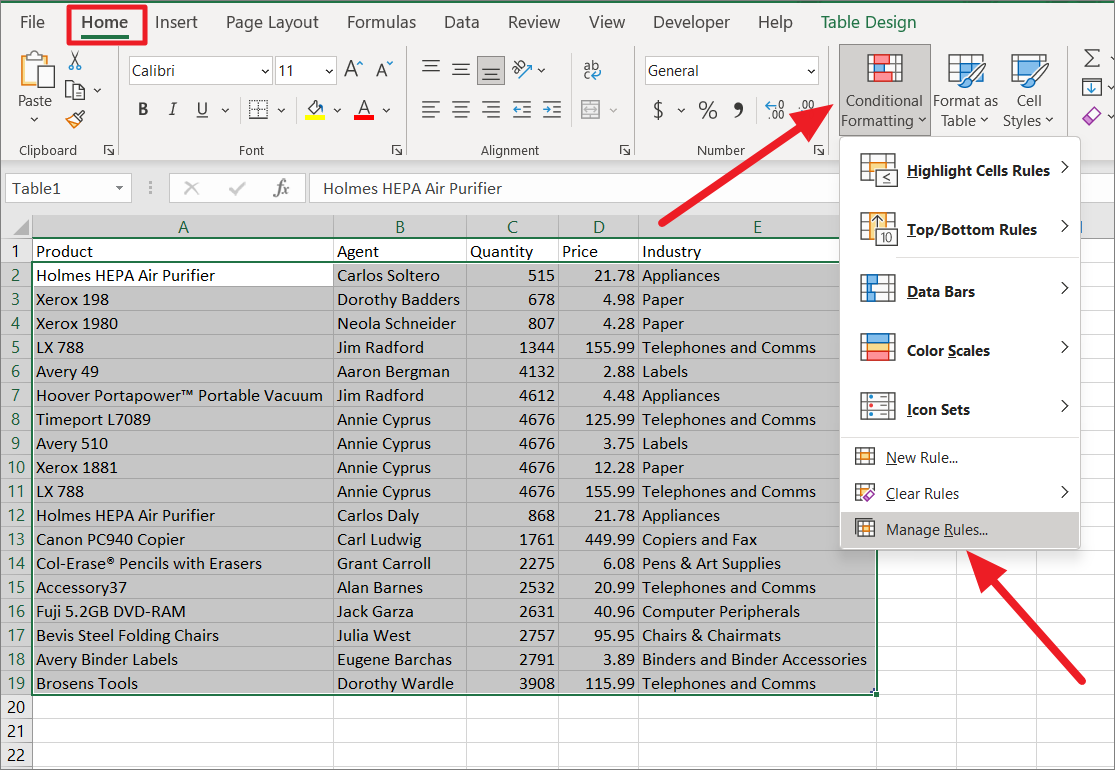The width and height of the screenshot is (1115, 770).
Task: Apply red font color
Action: click(364, 109)
